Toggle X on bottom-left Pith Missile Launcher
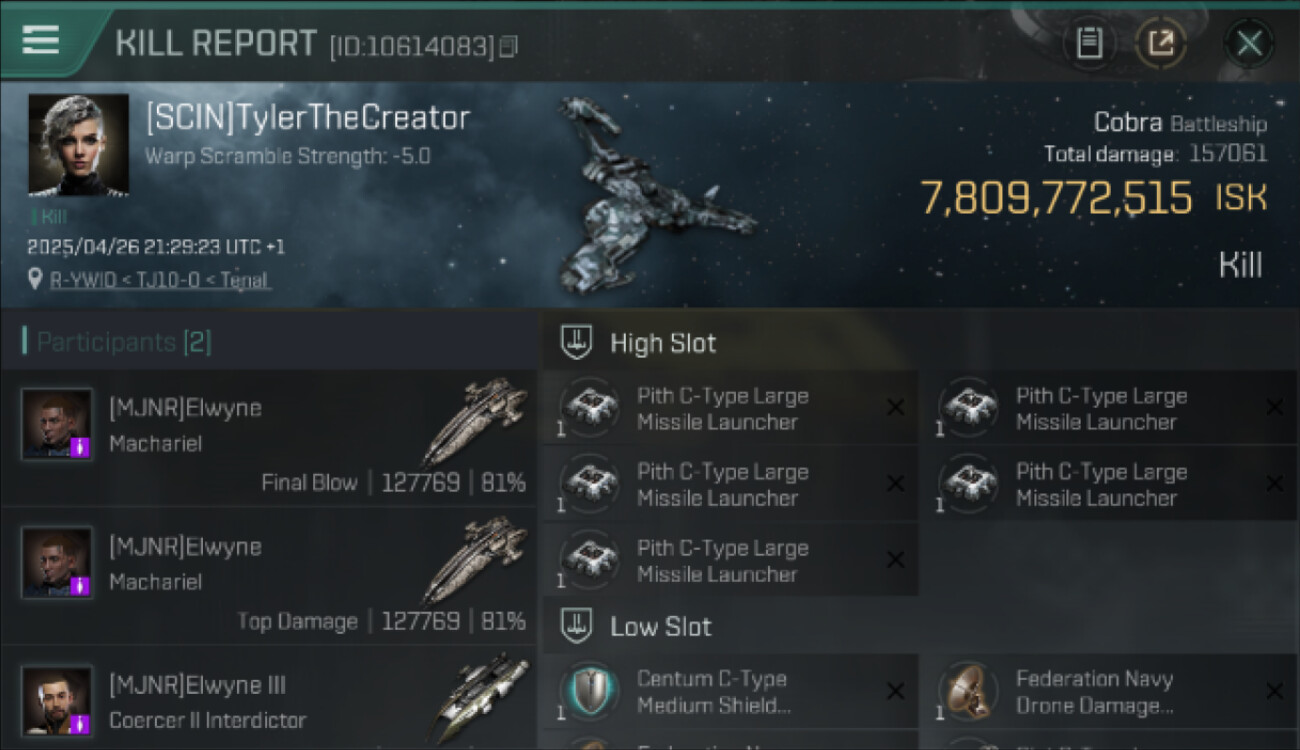Image resolution: width=1300 pixels, height=750 pixels. [895, 560]
